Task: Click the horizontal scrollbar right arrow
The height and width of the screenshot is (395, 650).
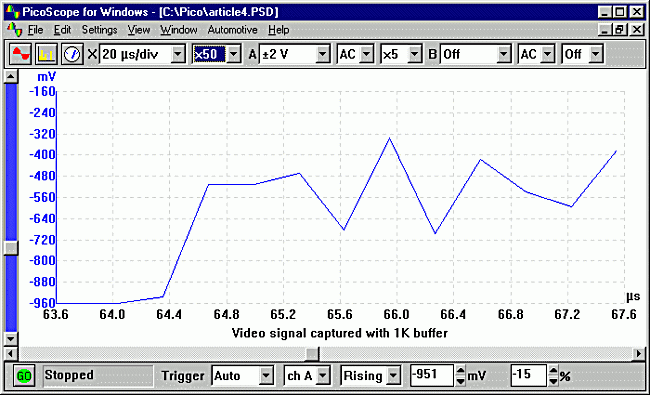Action: [639, 354]
